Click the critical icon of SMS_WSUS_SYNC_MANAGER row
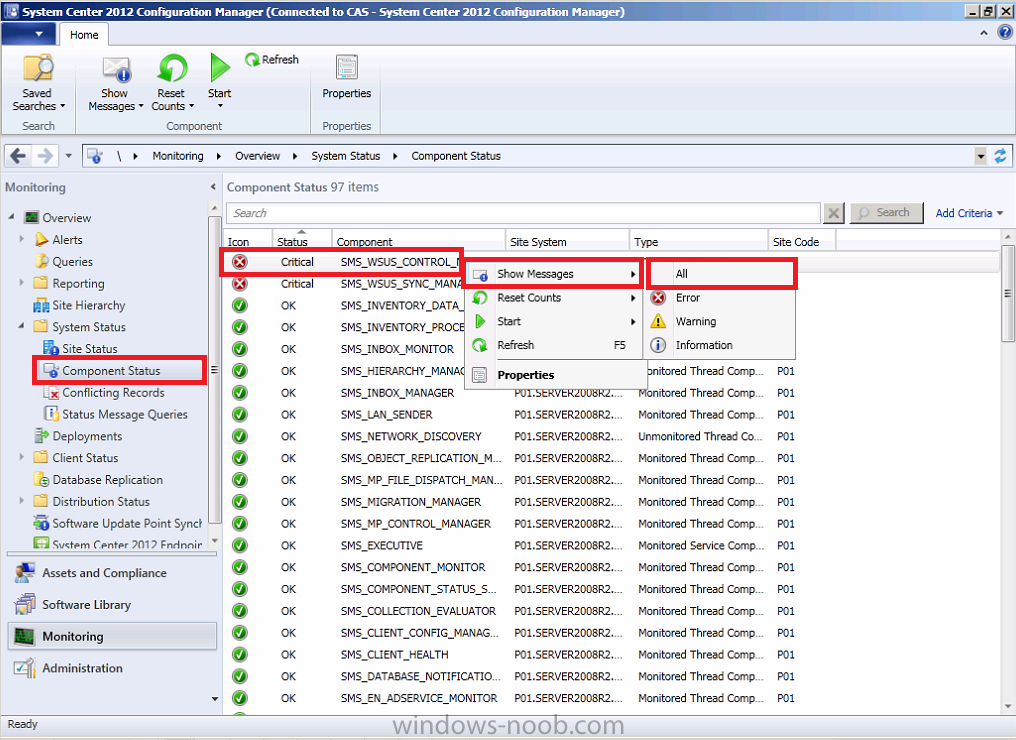 pos(240,284)
